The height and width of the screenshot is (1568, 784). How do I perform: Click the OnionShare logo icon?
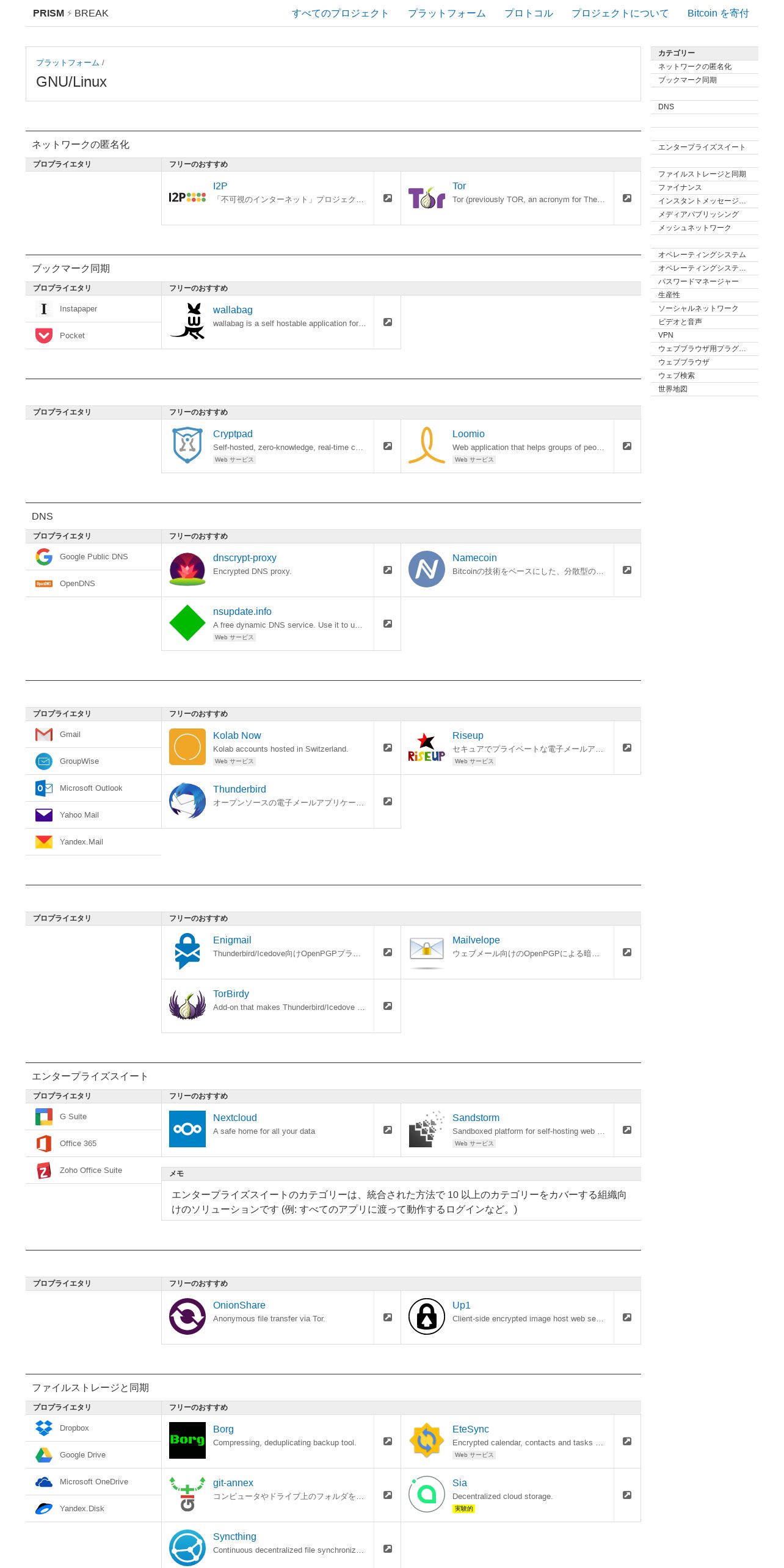pos(187,1316)
